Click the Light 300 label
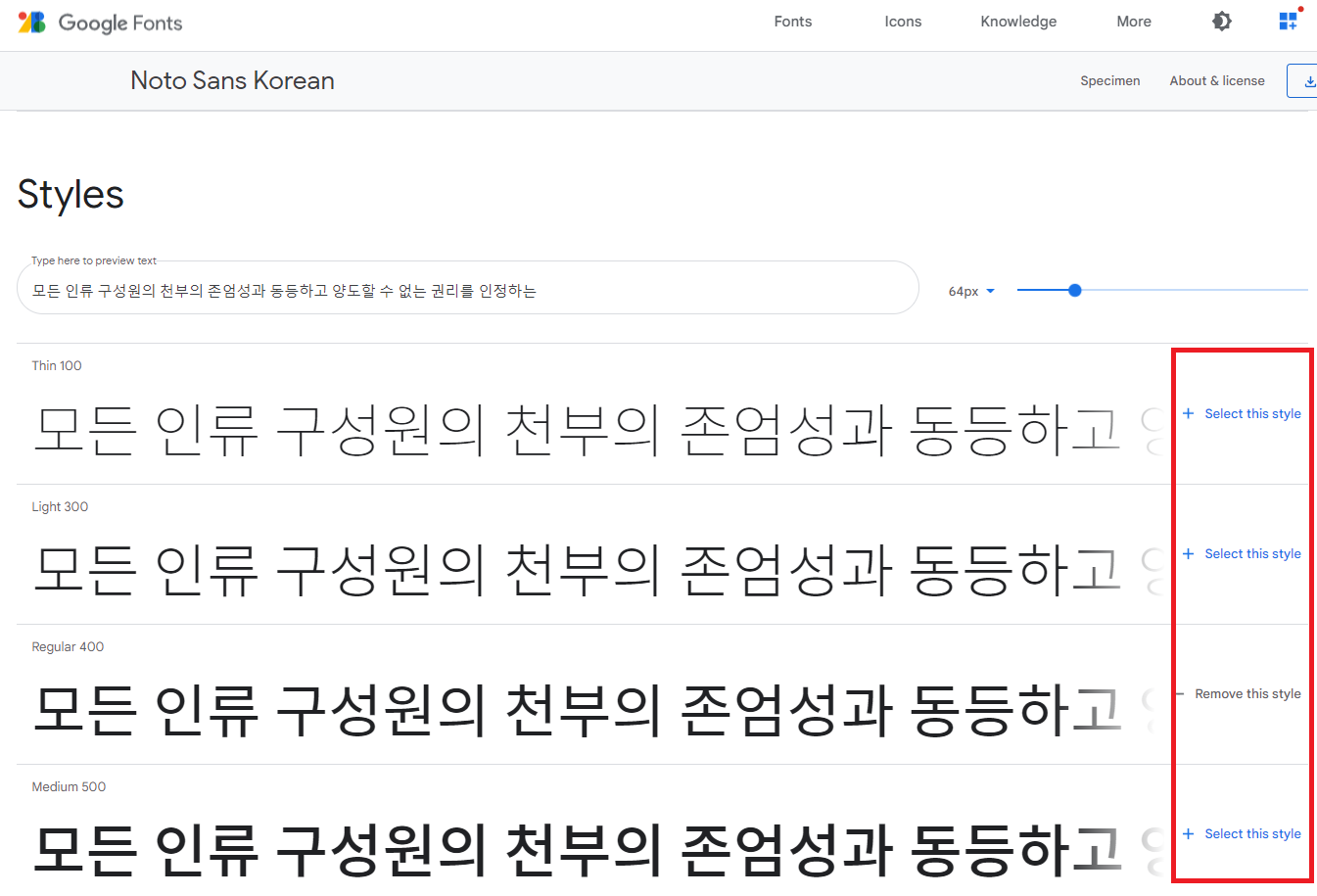The height and width of the screenshot is (896, 1317). click(x=60, y=506)
